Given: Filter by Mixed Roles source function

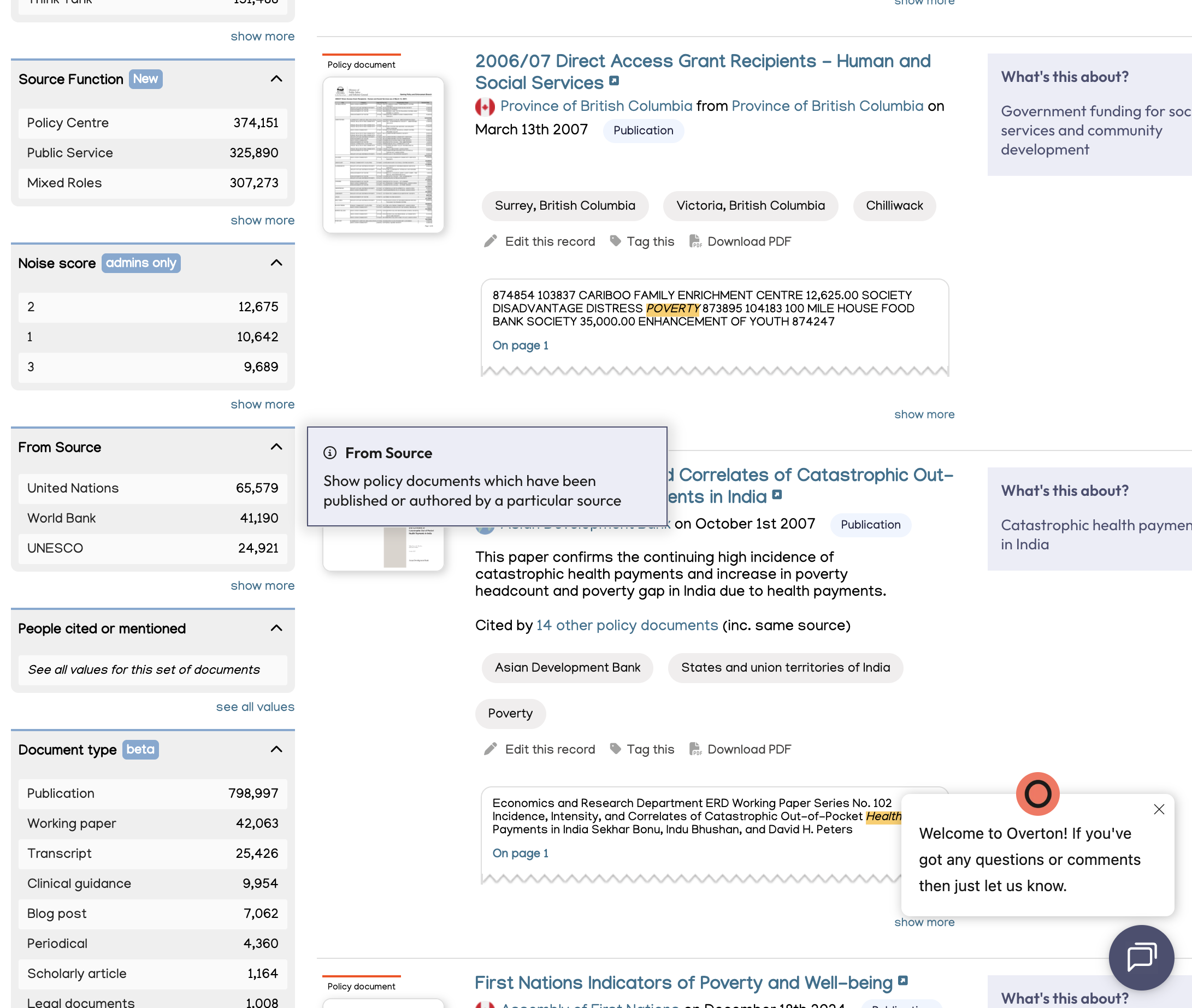Looking at the screenshot, I should [152, 183].
